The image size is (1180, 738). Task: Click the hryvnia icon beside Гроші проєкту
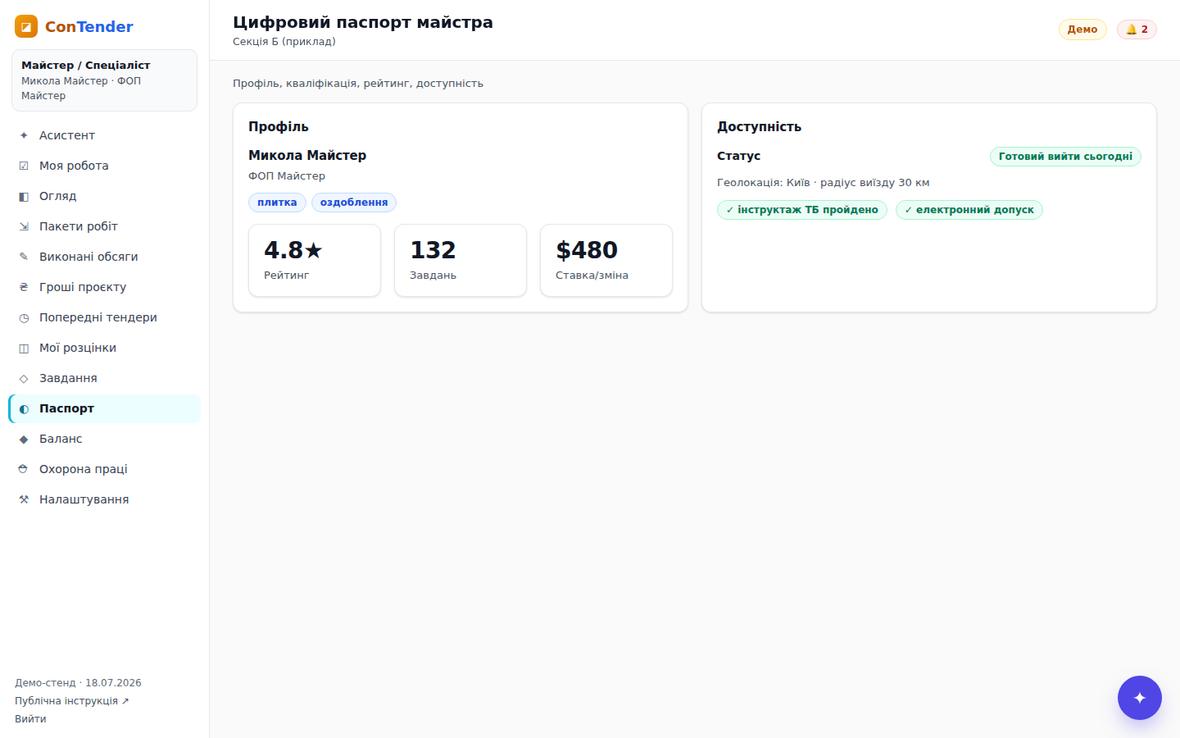(x=24, y=287)
